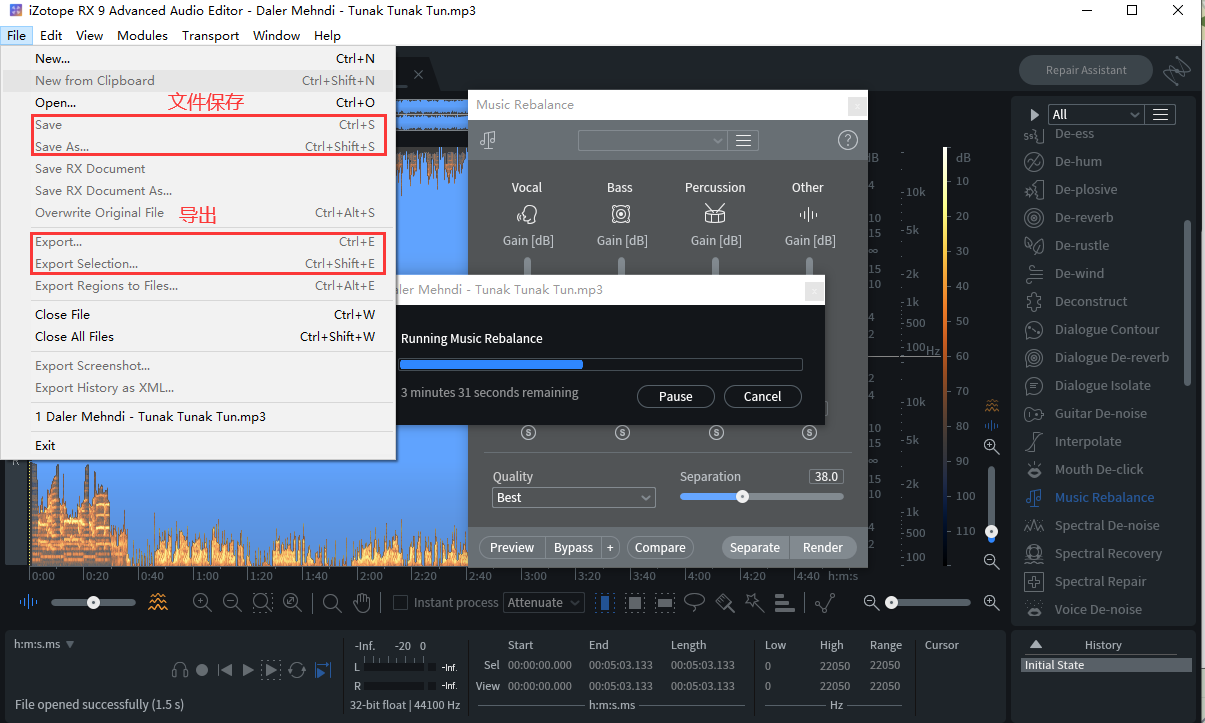1205x723 pixels.
Task: Select the grab hand tool
Action: point(362,602)
